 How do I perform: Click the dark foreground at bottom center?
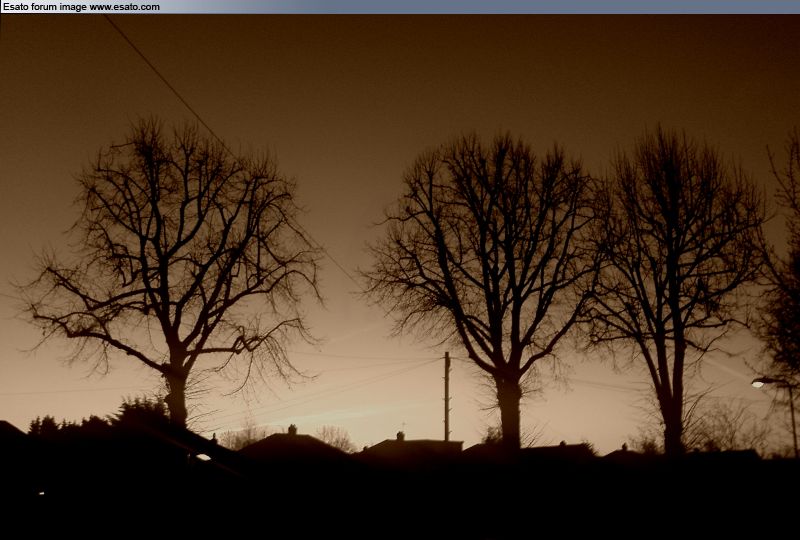tap(400, 500)
